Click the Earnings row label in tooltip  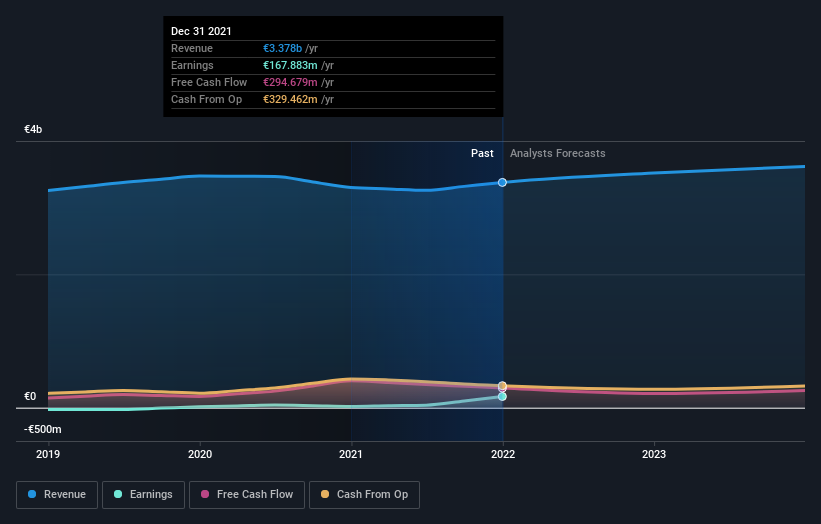coord(192,65)
